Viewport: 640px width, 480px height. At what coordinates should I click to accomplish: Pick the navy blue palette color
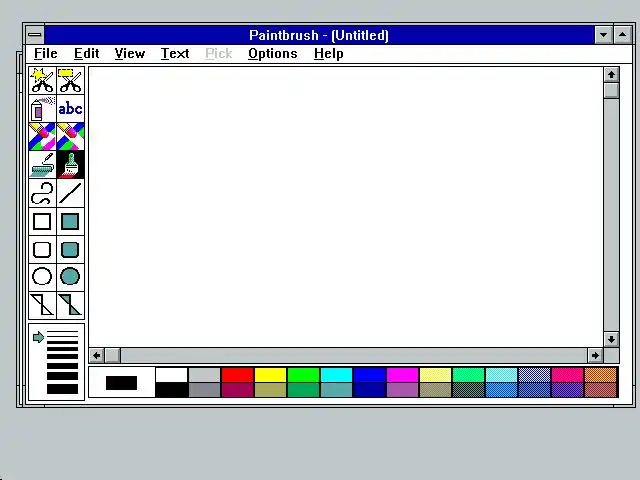pyautogui.click(x=369, y=390)
